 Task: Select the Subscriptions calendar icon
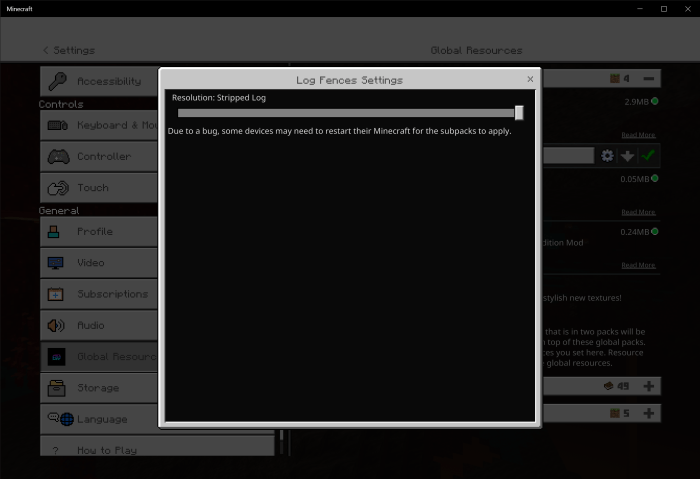point(55,294)
